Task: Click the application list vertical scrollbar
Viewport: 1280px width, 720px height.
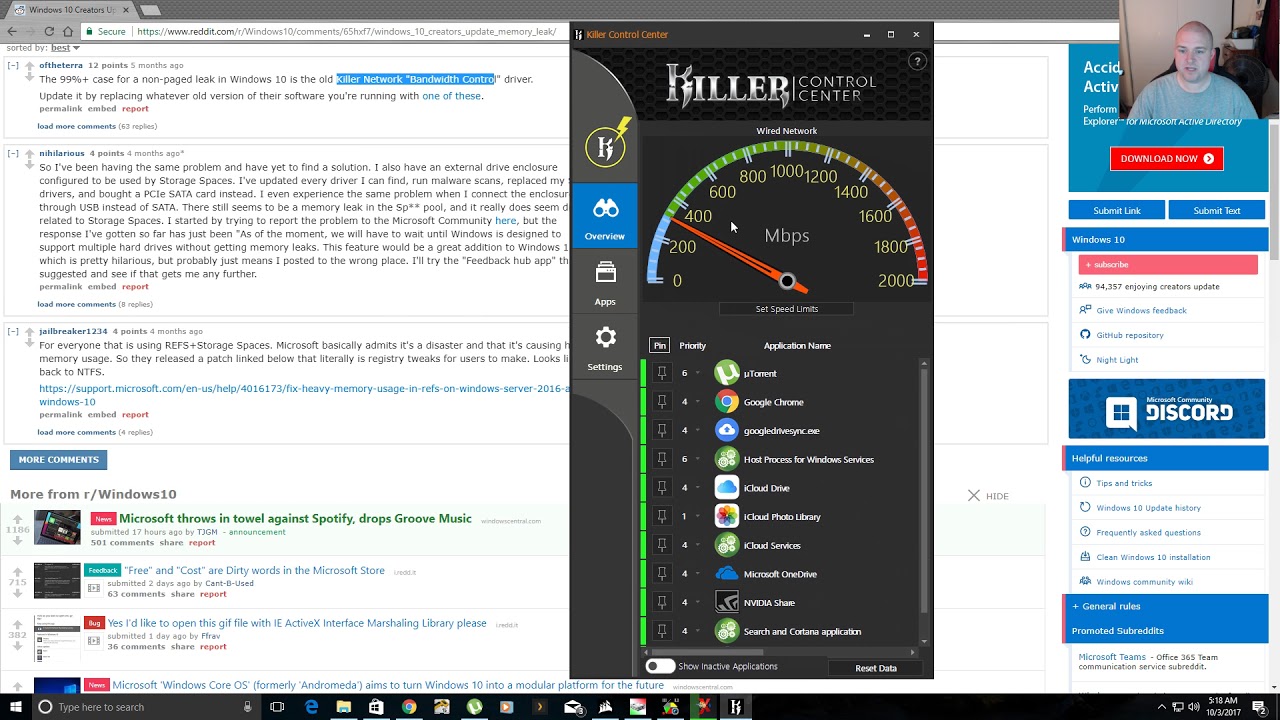Action: 924,490
